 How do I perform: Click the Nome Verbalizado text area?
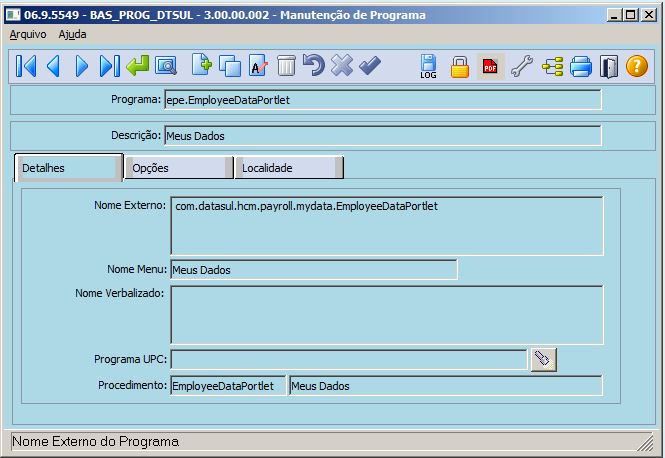tap(387, 315)
